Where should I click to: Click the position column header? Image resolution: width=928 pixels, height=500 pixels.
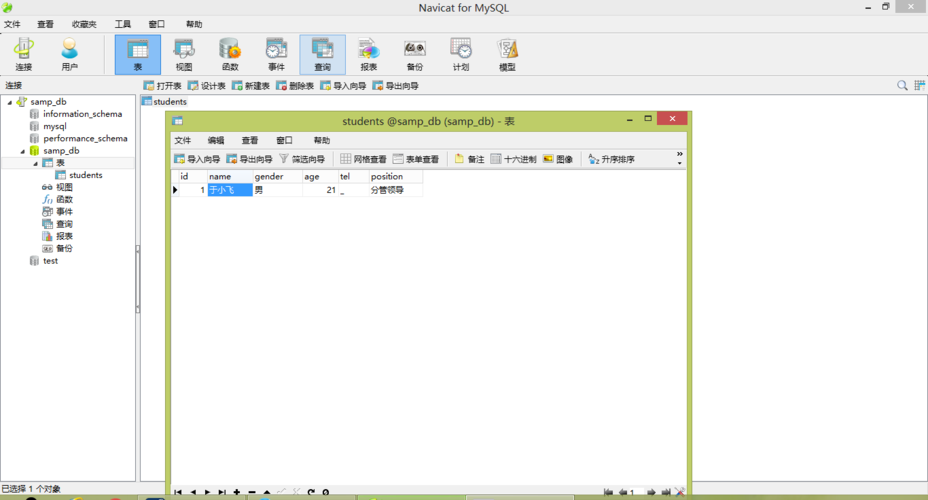[x=396, y=176]
